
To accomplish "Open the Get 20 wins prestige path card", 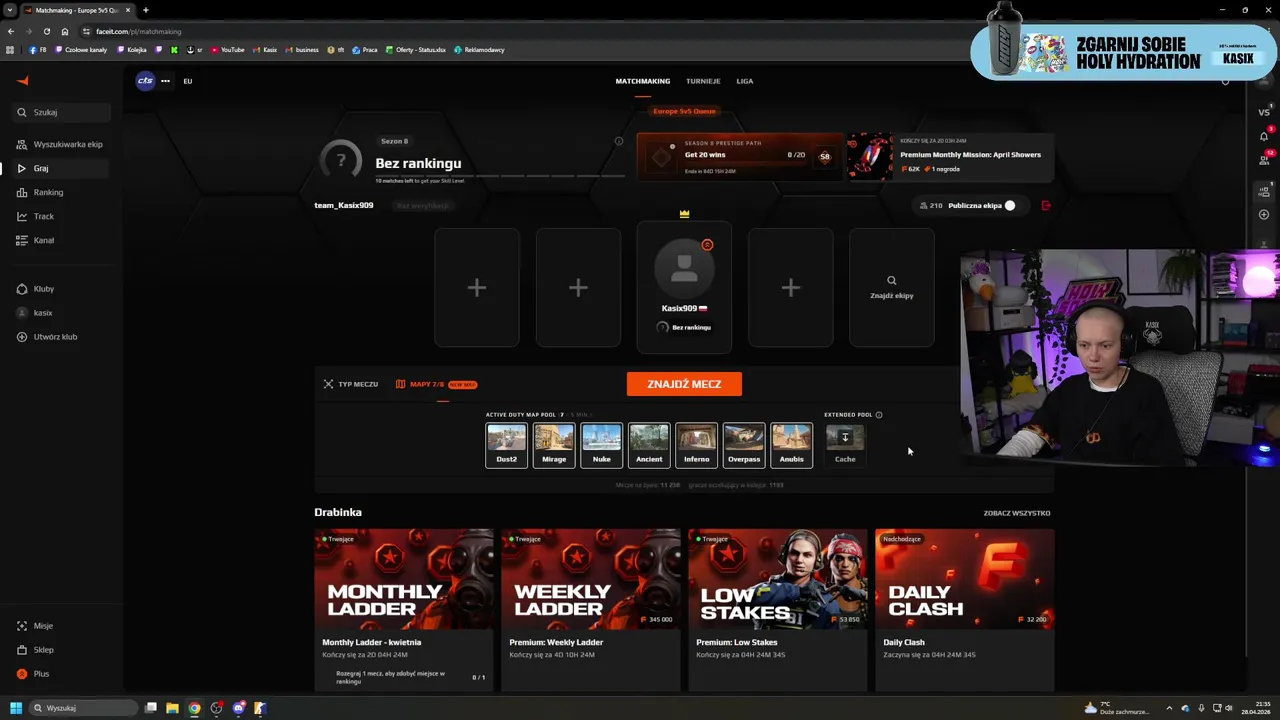I will (x=740, y=157).
